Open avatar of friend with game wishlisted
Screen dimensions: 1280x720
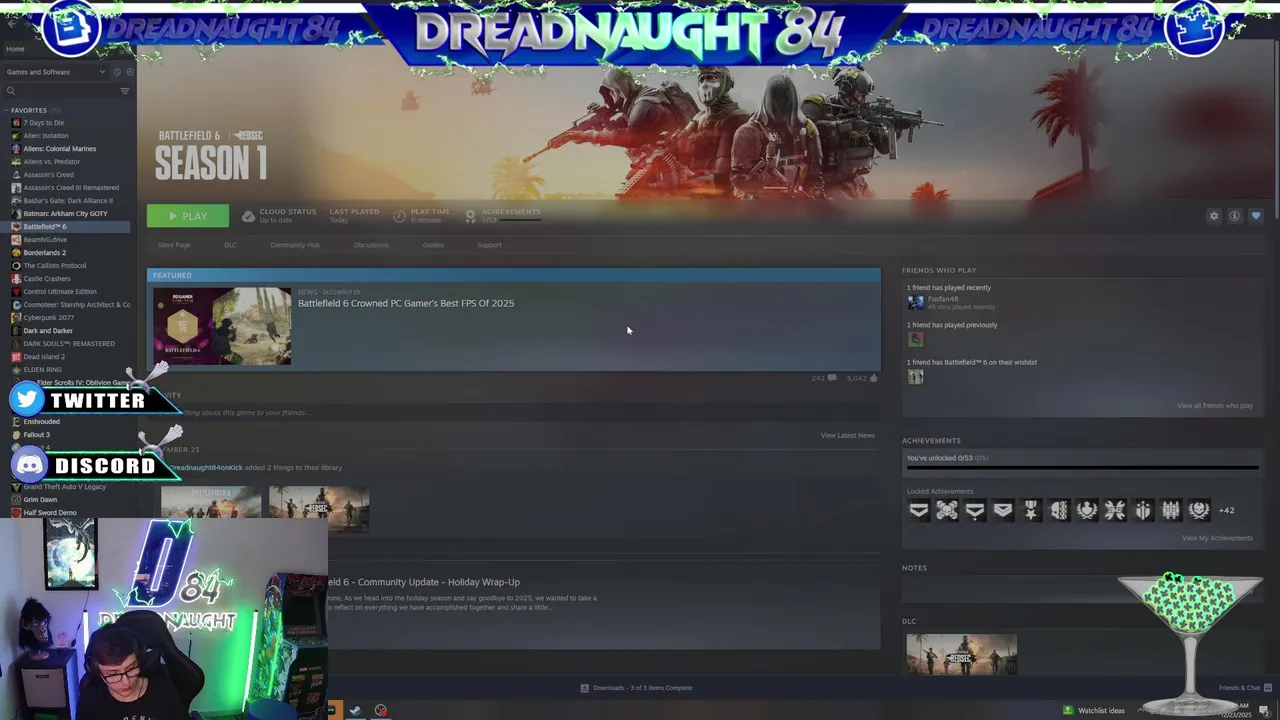(915, 377)
